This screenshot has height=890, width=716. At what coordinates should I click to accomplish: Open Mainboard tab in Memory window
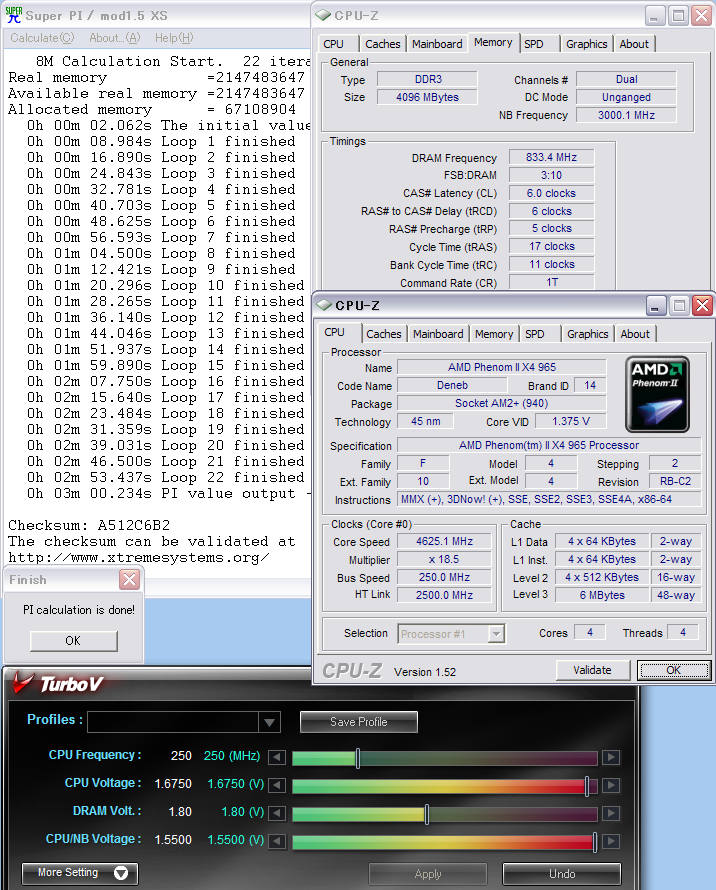point(437,44)
